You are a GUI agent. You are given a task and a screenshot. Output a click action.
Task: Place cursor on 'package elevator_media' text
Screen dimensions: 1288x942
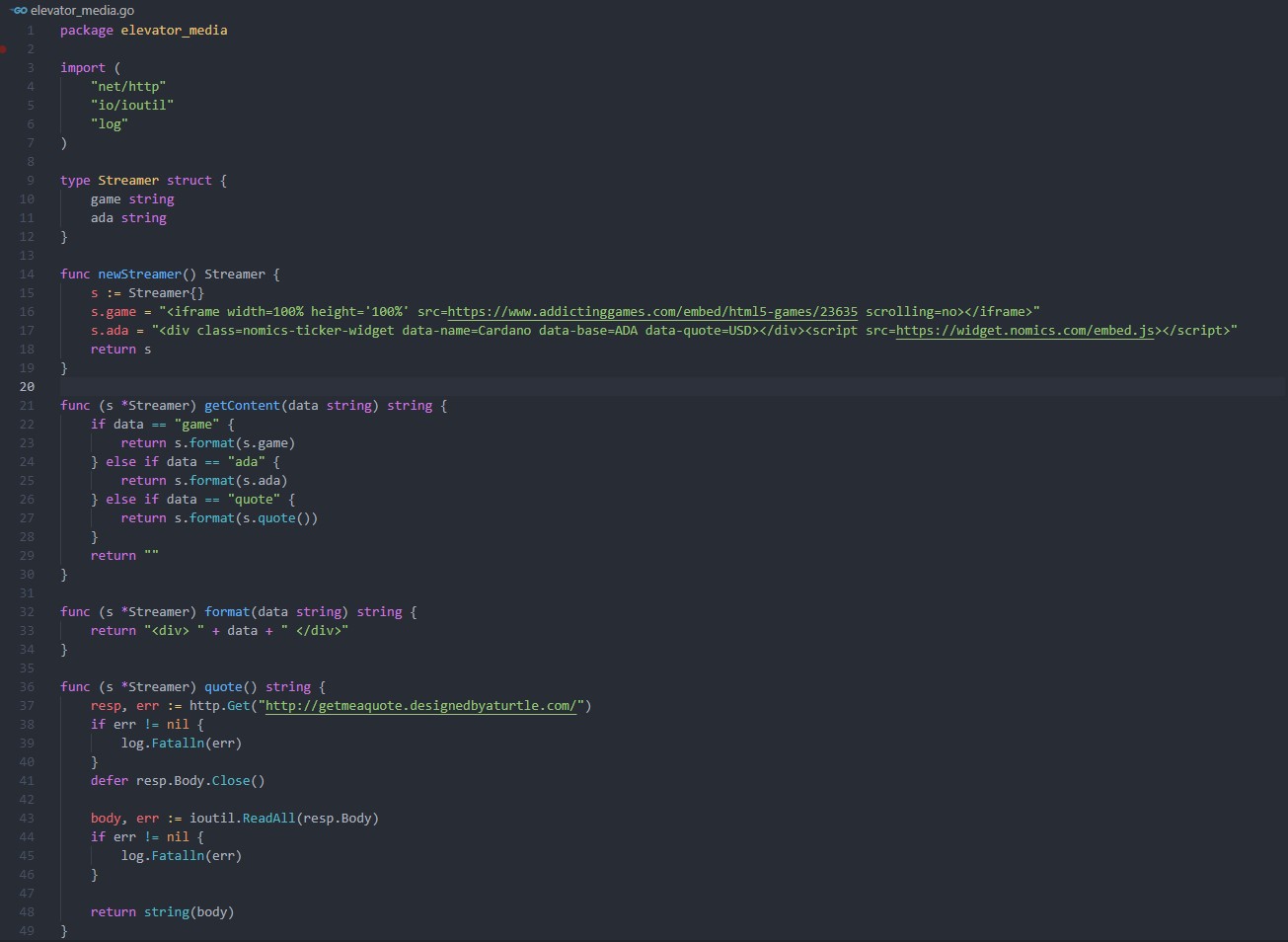pos(144,30)
